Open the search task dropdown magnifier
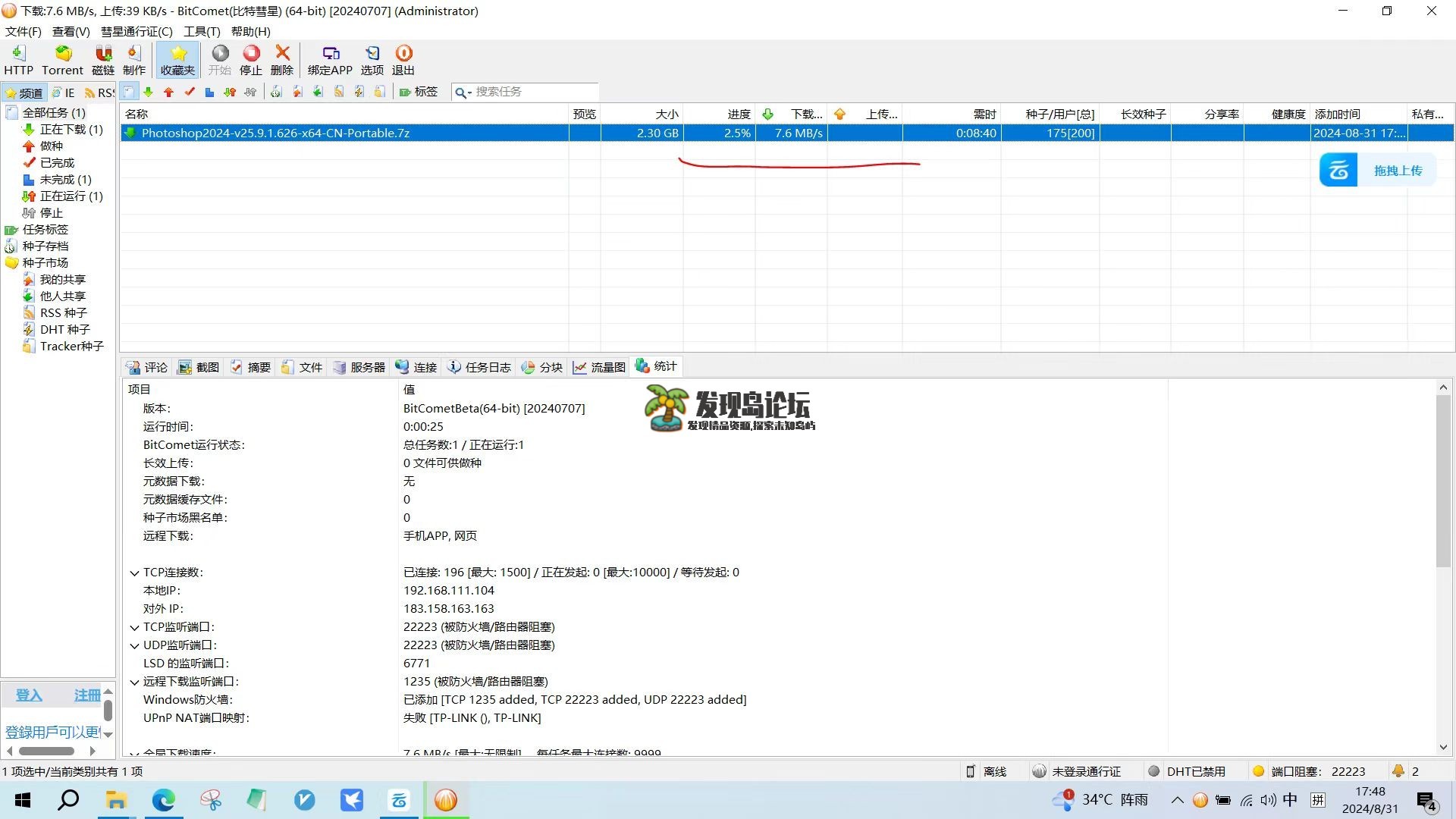The width and height of the screenshot is (1456, 819). click(463, 93)
